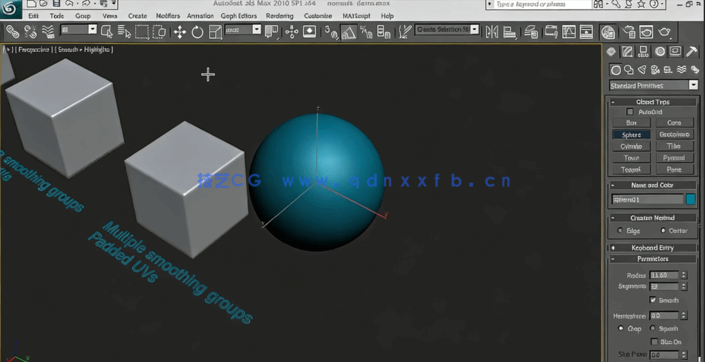Open the Layer Manager
This screenshot has height=362, width=705.
[x=531, y=32]
